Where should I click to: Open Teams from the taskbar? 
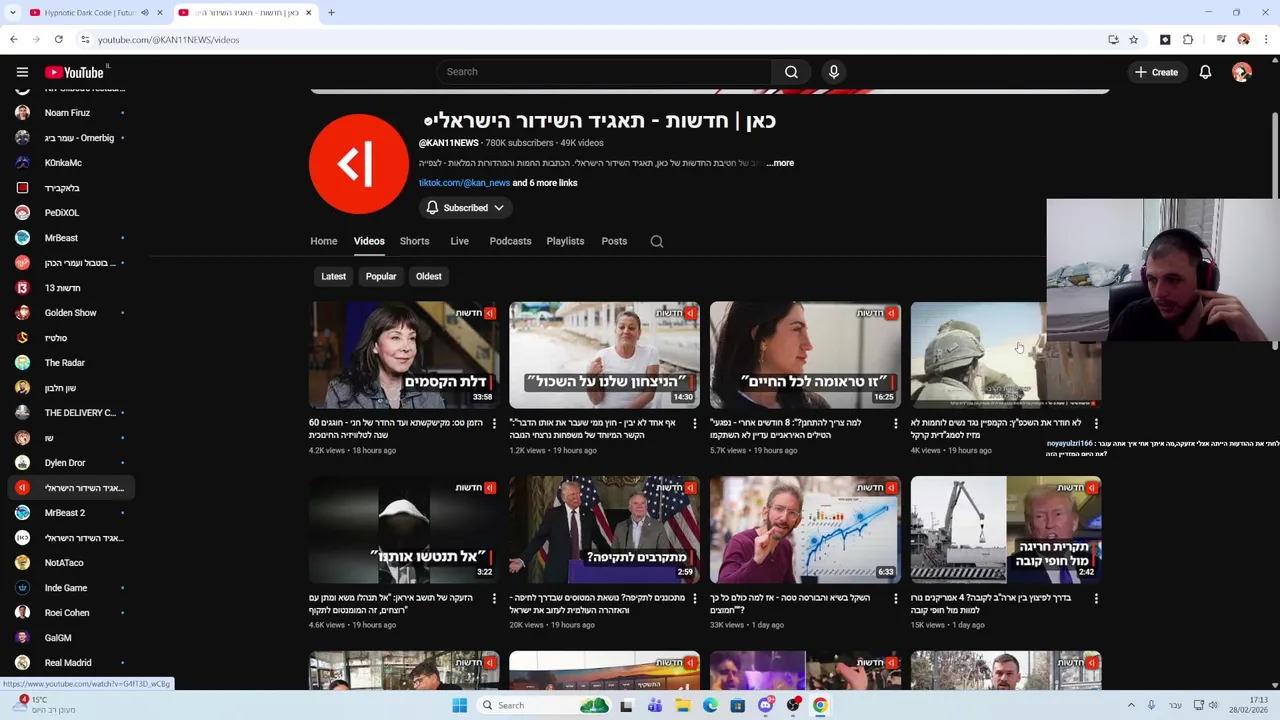654,705
